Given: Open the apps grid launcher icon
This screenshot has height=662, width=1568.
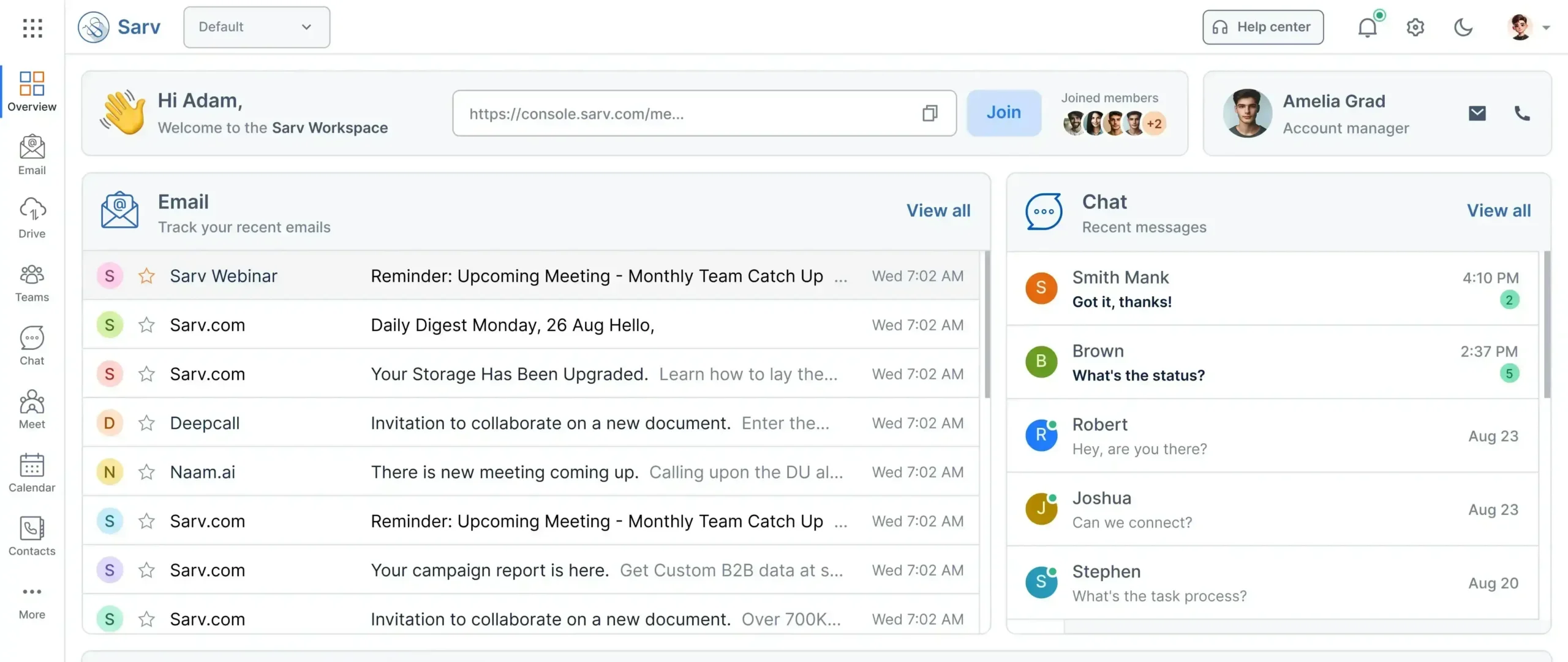Looking at the screenshot, I should coord(32,28).
